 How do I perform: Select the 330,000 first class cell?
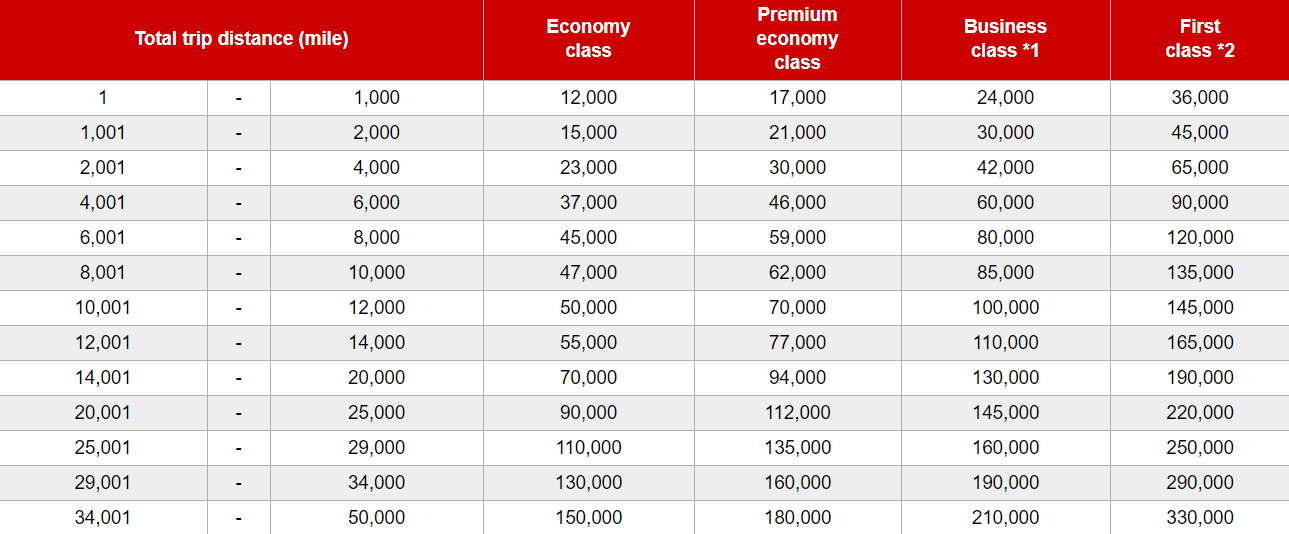pyautogui.click(x=1200, y=518)
